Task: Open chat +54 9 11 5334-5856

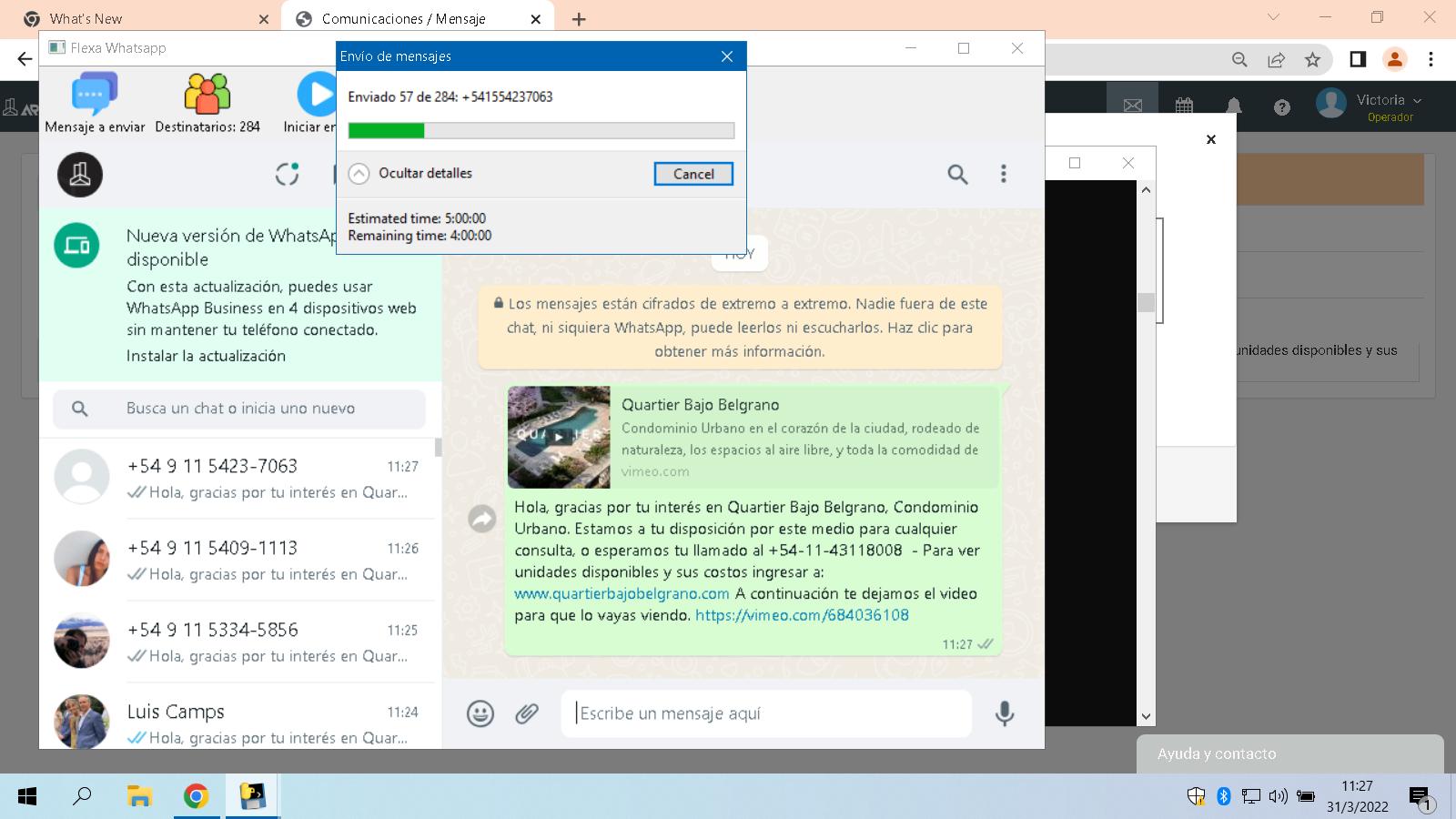Action: pyautogui.click(x=238, y=642)
